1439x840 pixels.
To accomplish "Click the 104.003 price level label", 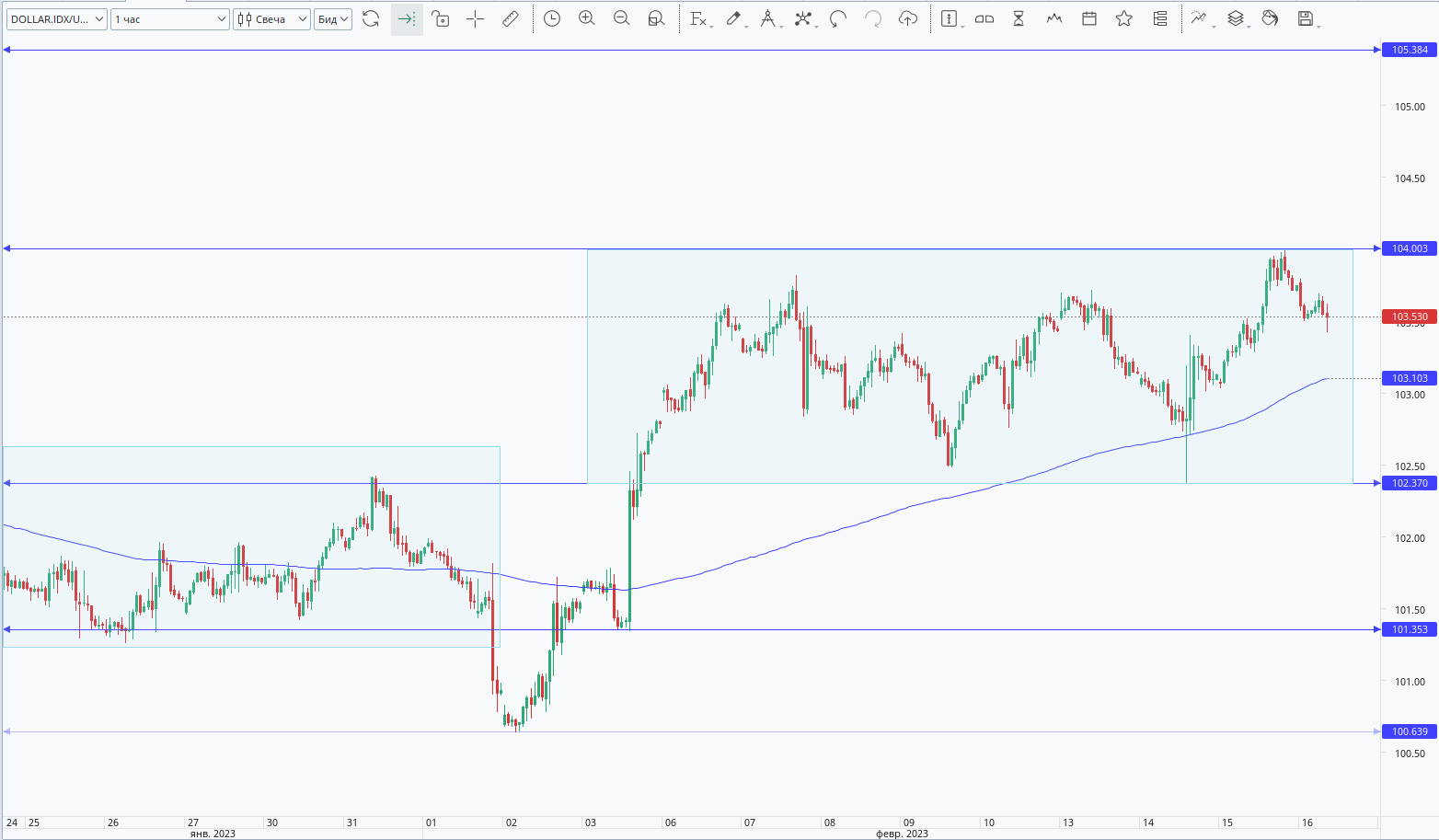I will pos(1410,248).
